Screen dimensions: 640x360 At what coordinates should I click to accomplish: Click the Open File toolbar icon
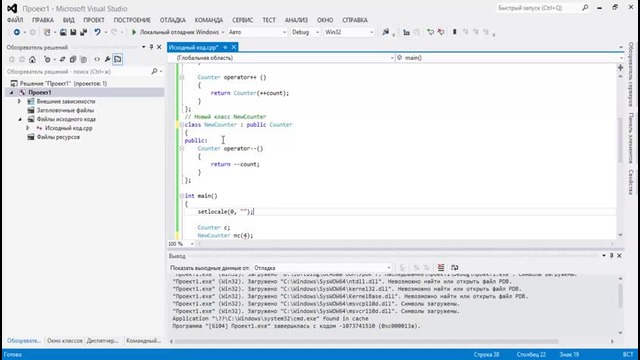click(x=63, y=32)
